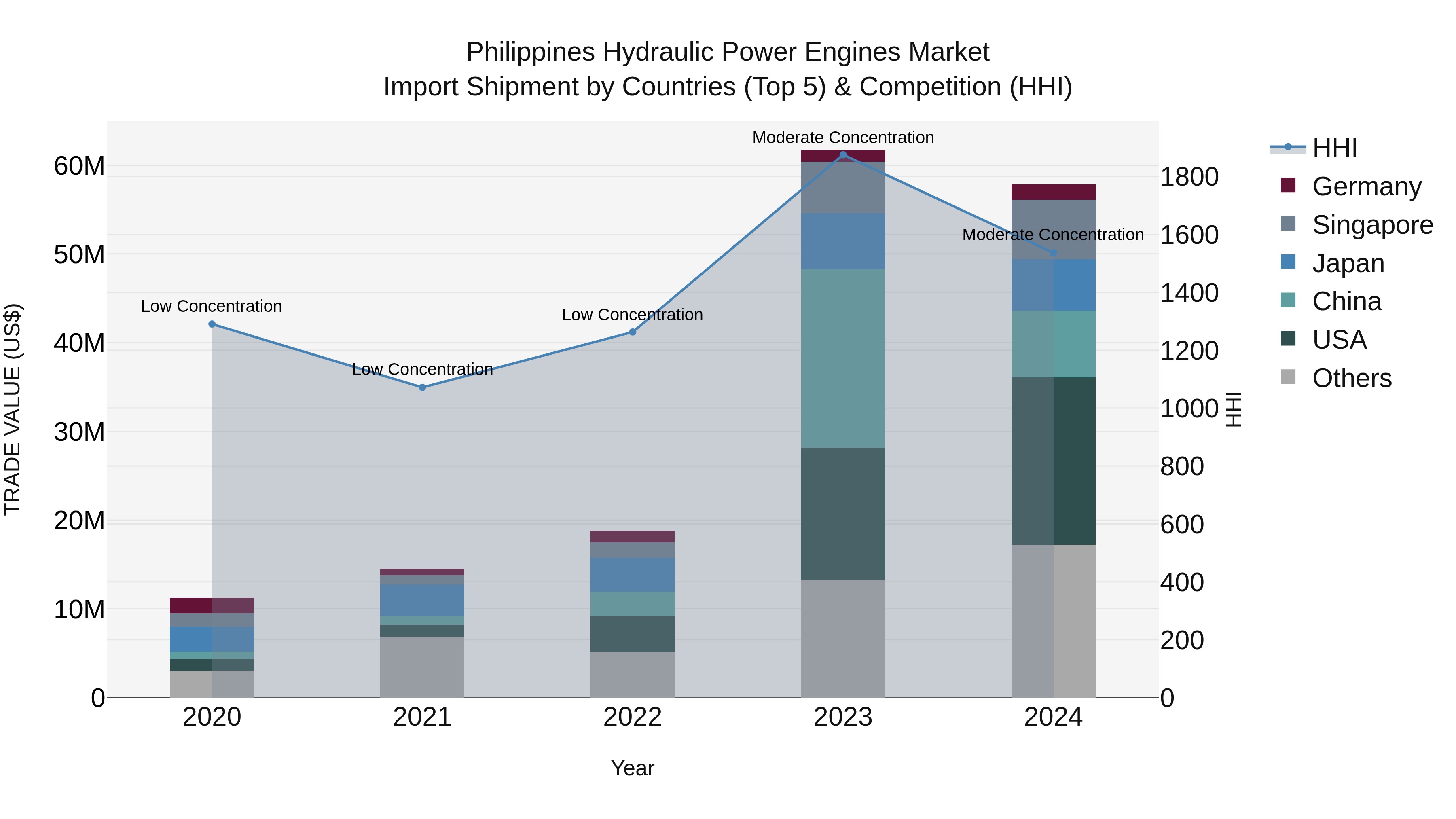Viewport: 1456px width, 819px height.
Task: Click the 'Year' x-axis title
Action: (633, 768)
